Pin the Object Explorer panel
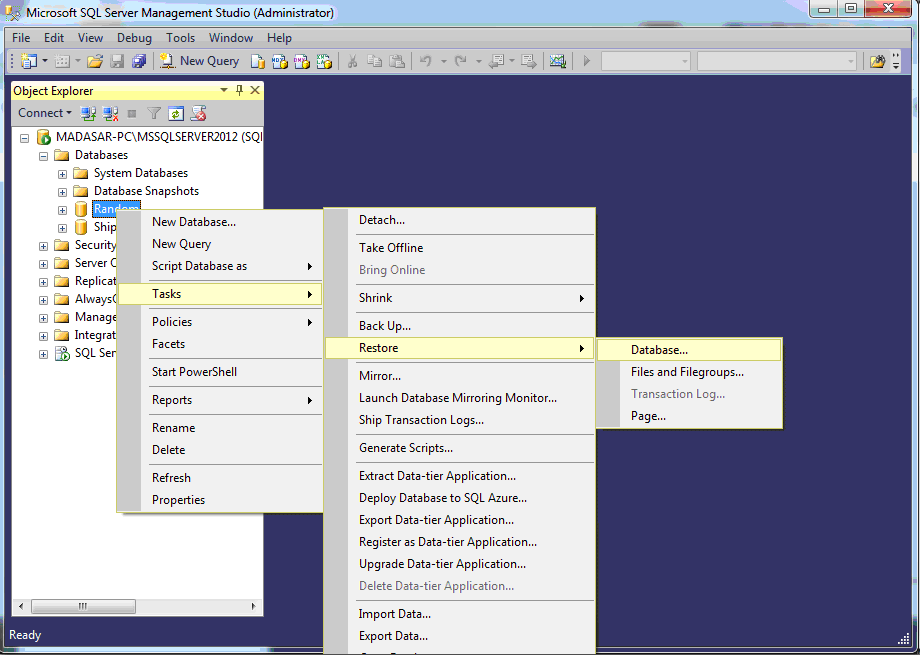920x655 pixels. click(x=239, y=90)
